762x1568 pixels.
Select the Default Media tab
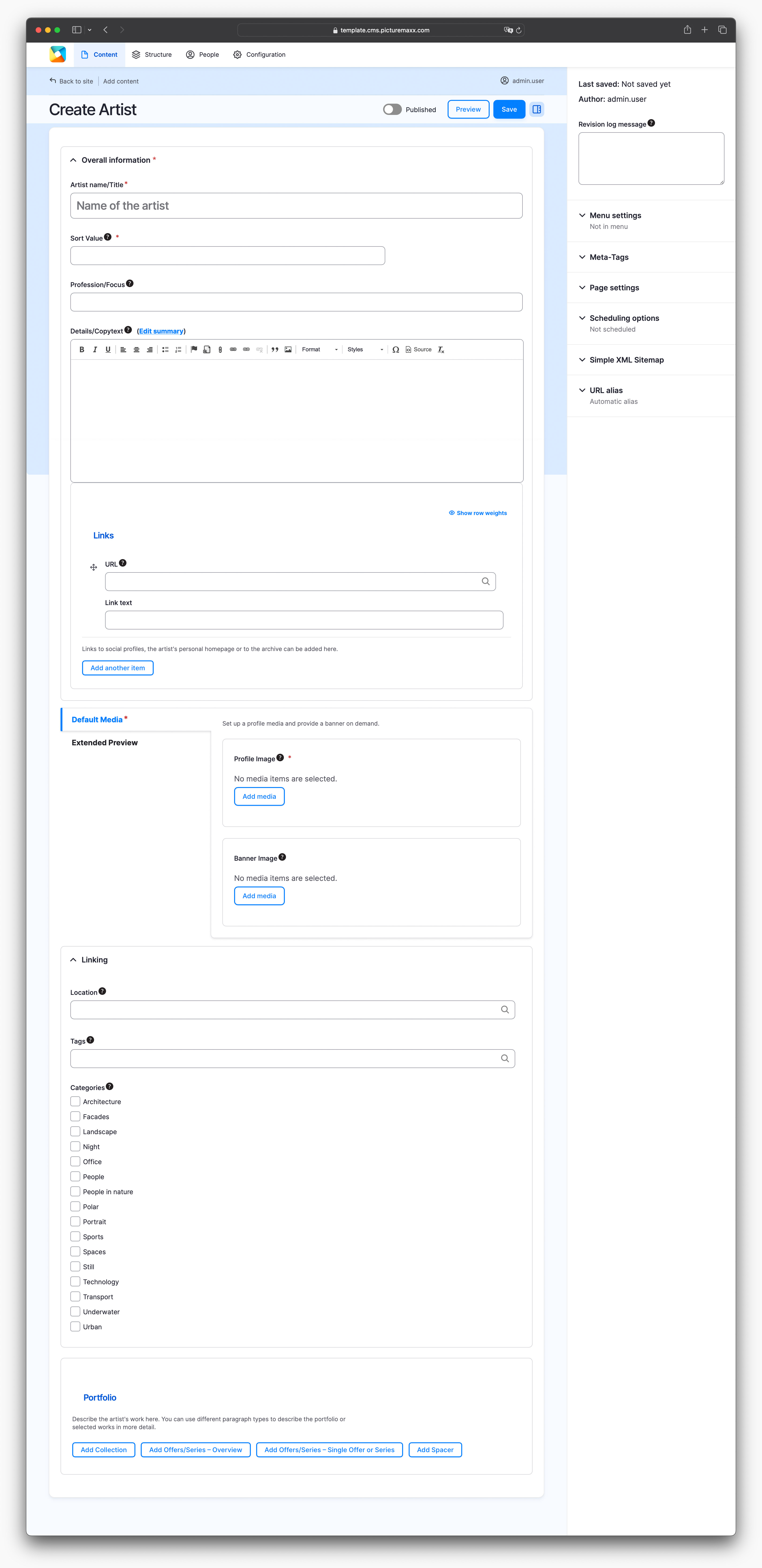click(x=136, y=720)
